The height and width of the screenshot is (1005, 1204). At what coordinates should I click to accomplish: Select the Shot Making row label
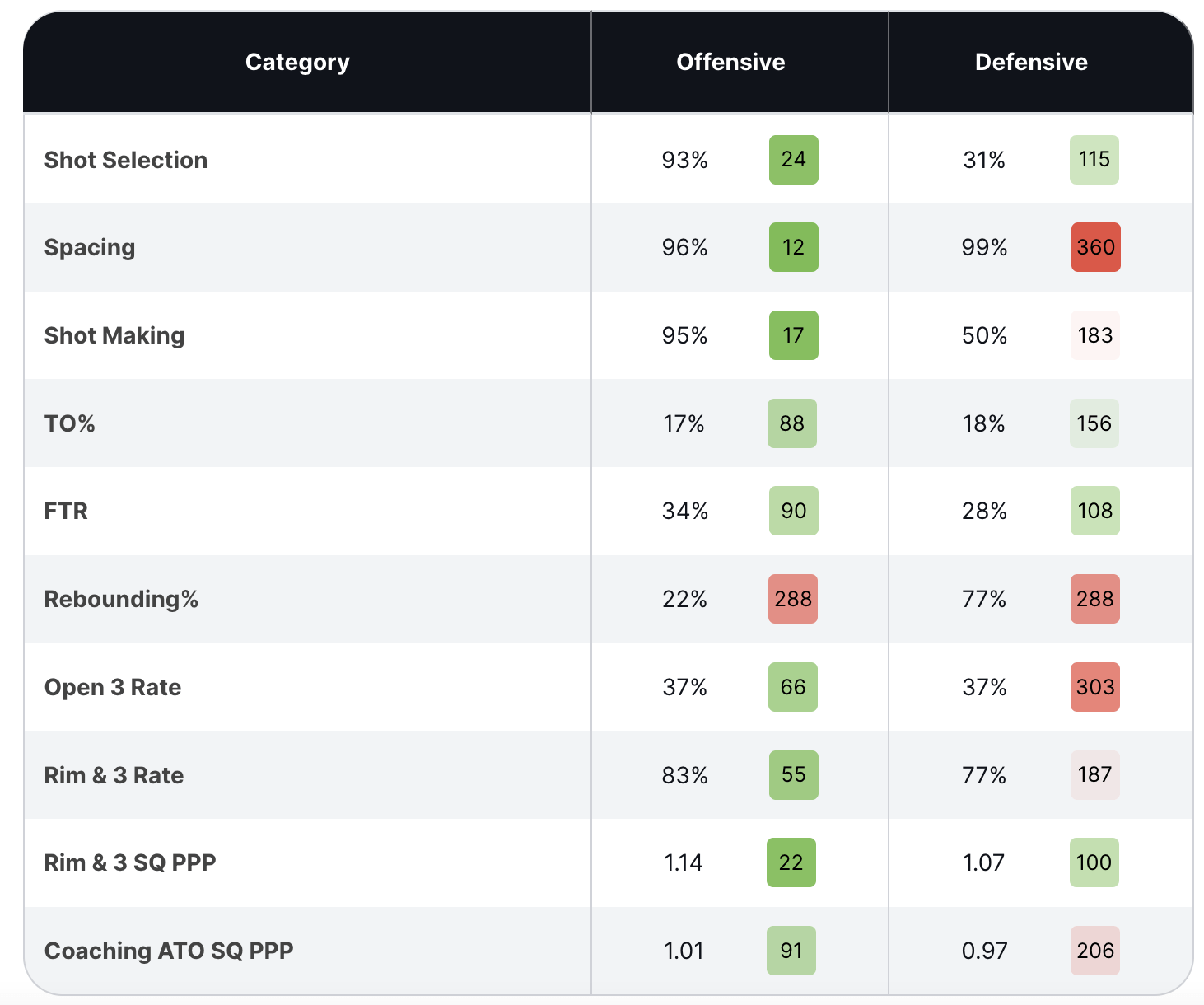[114, 335]
